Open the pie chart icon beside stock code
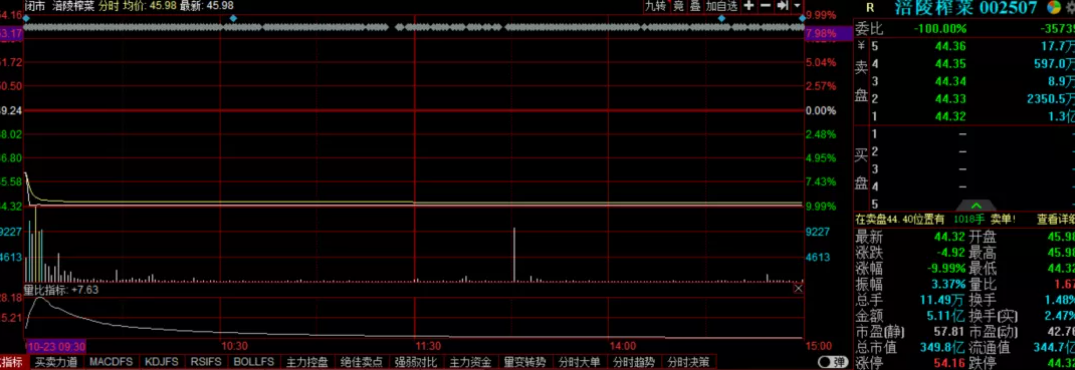 pos(1054,7)
